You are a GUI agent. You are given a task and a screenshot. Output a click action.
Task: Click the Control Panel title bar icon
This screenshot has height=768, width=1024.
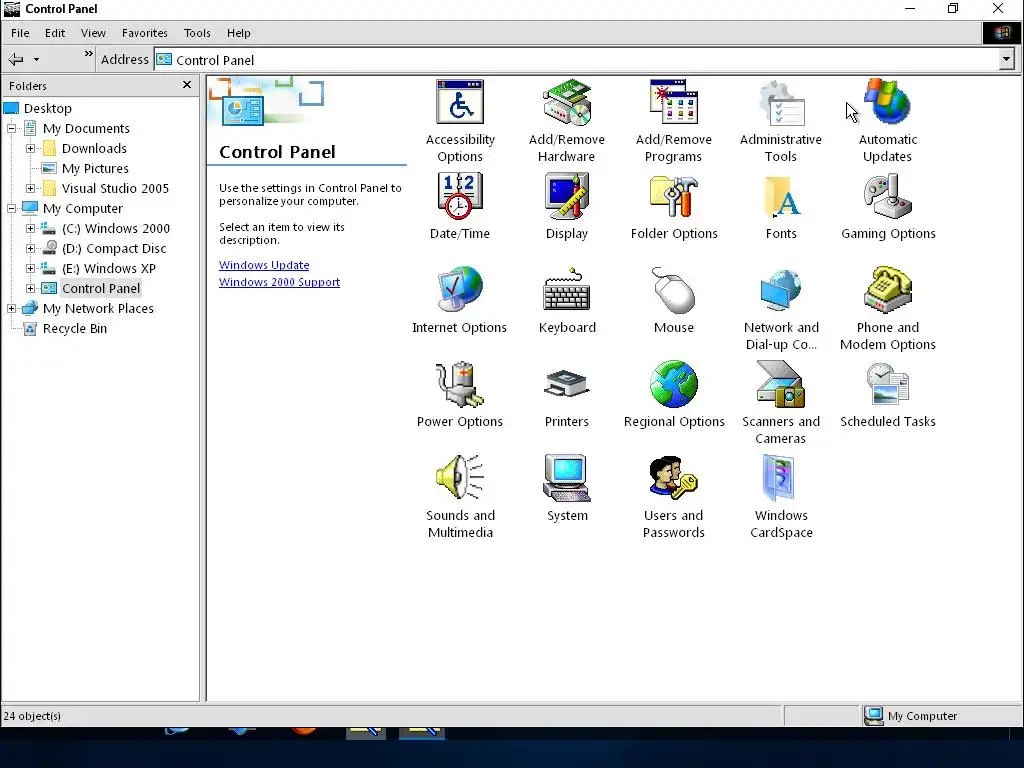point(12,8)
